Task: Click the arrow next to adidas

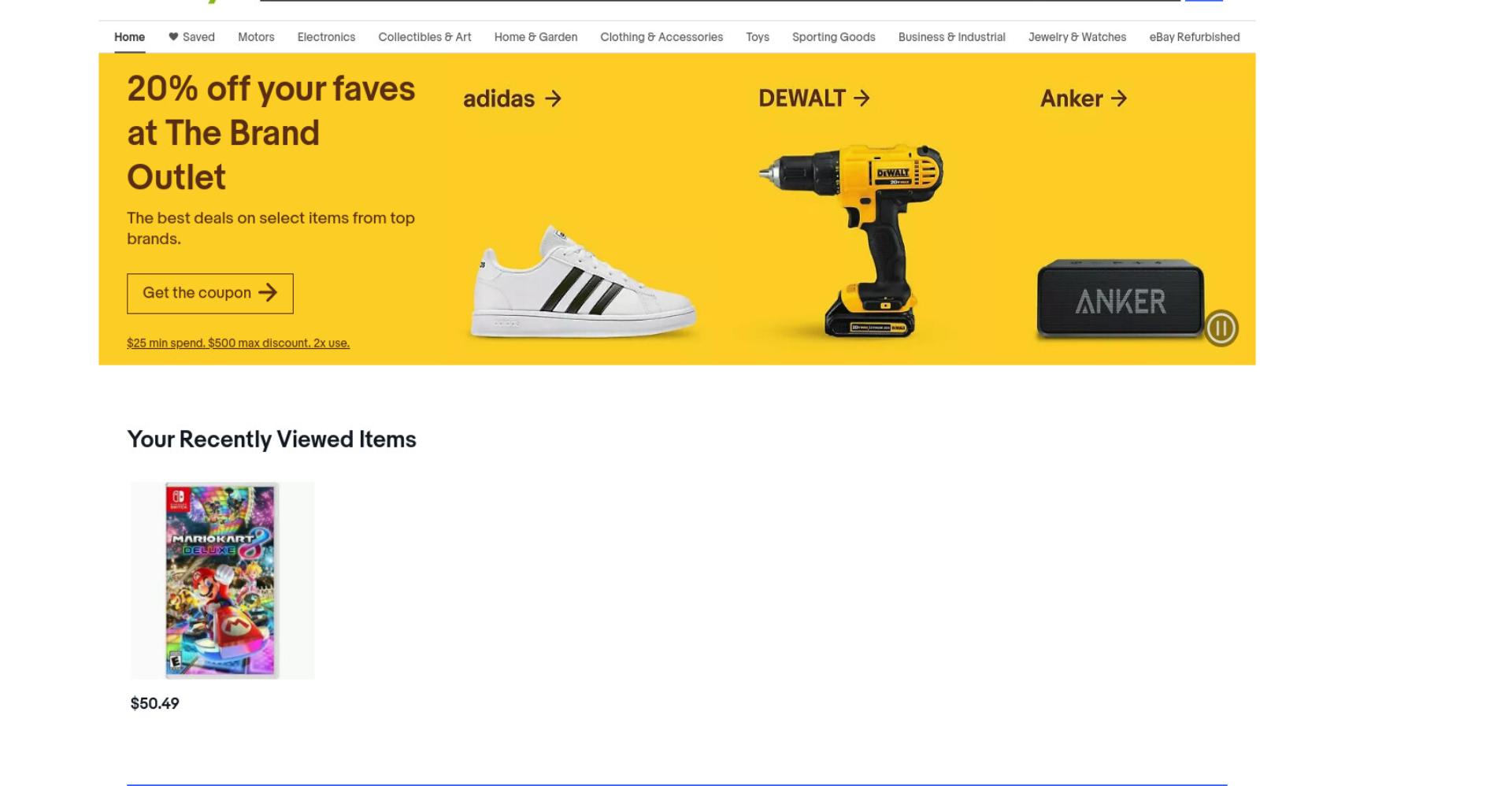Action: 554,98
